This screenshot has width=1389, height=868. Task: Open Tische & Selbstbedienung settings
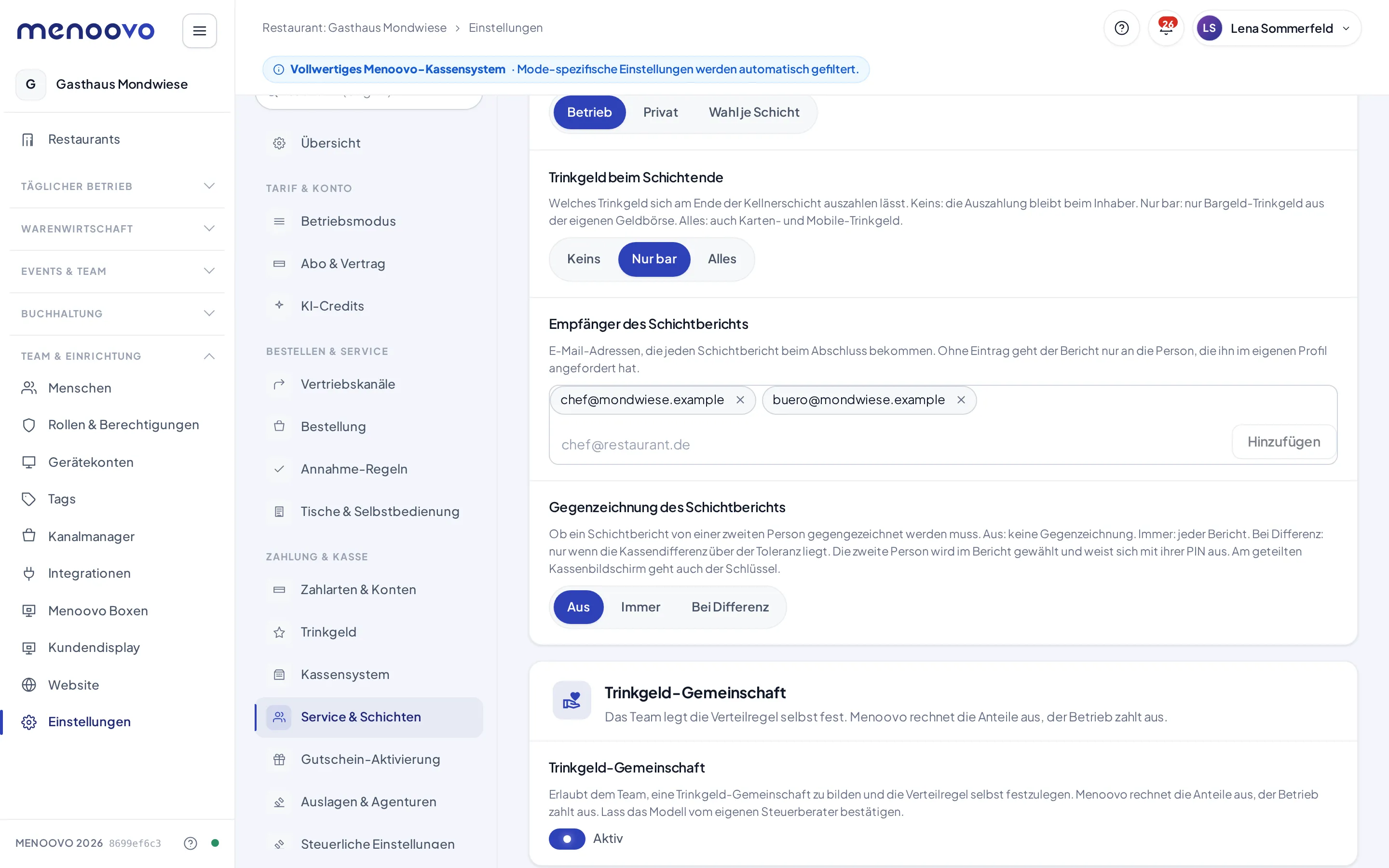point(368,512)
